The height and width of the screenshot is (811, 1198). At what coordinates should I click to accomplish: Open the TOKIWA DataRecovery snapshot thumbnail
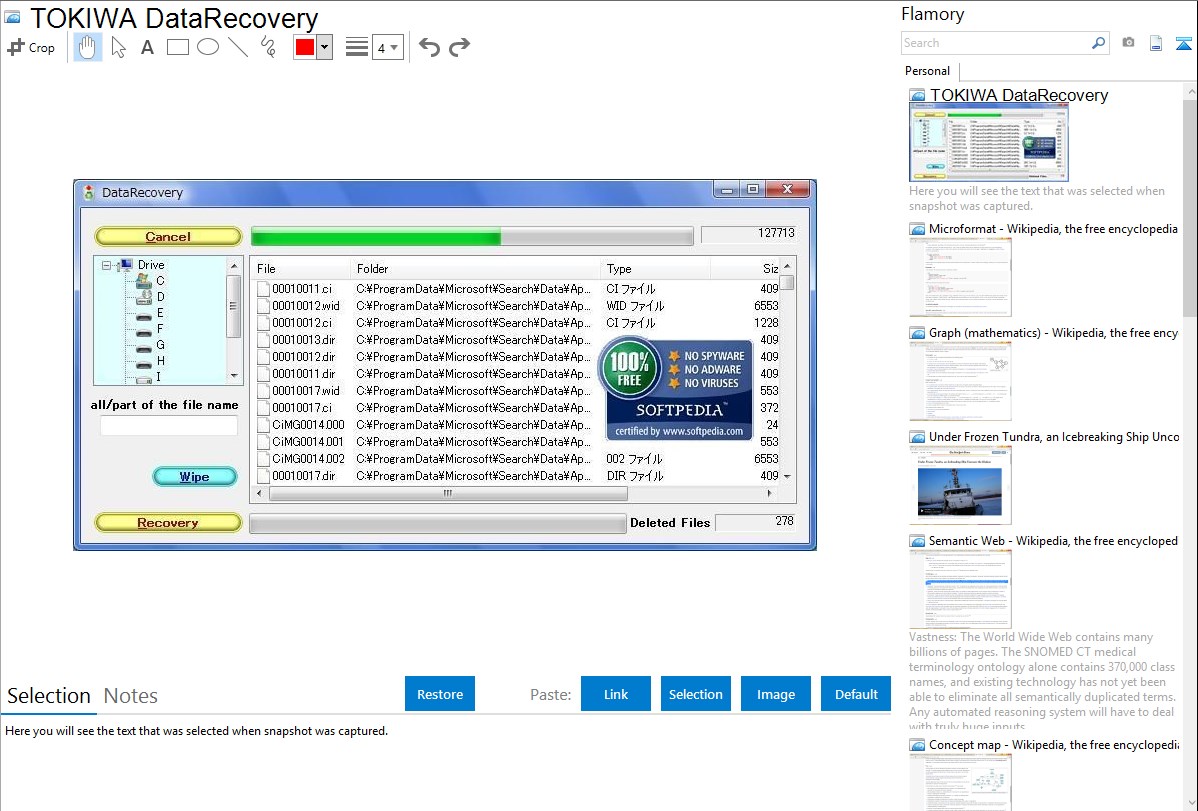(x=989, y=143)
